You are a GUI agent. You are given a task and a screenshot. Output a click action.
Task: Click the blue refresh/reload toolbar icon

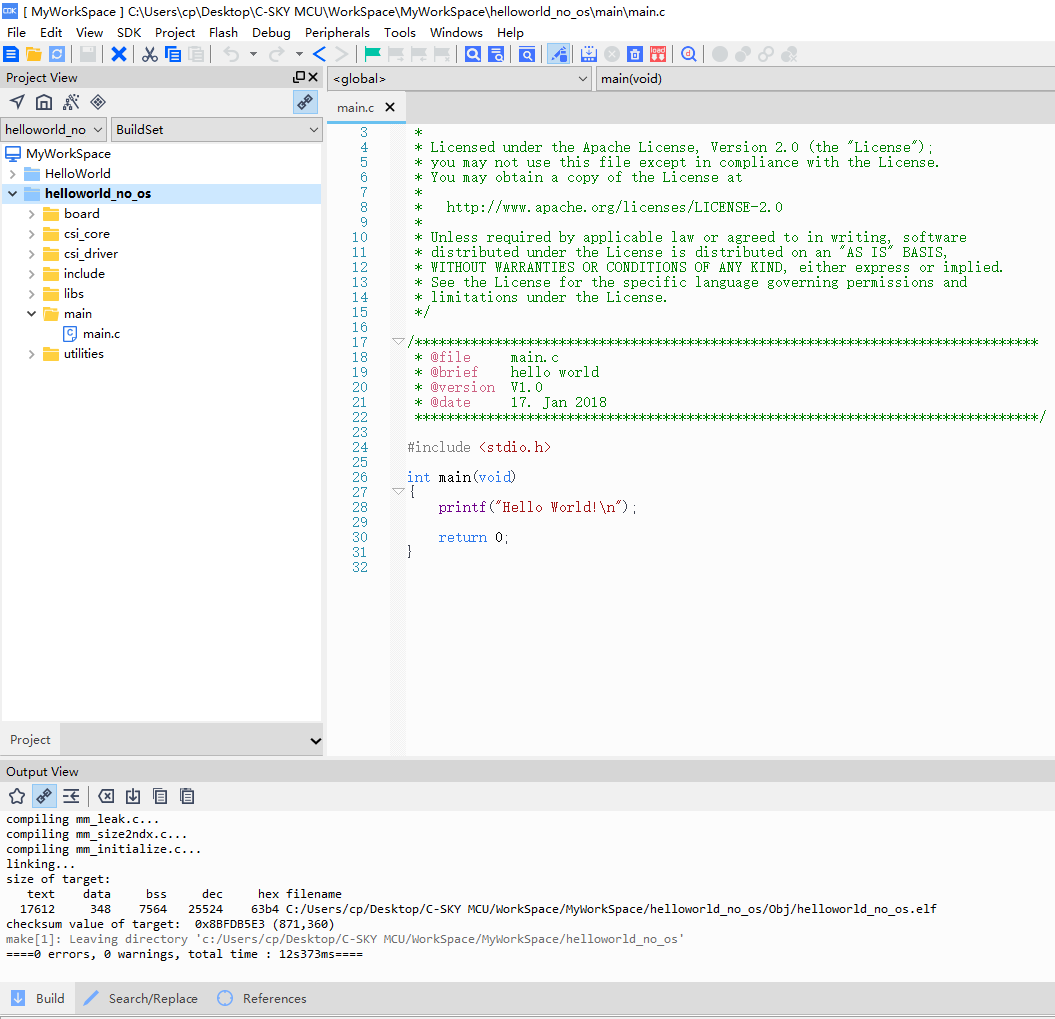[x=57, y=55]
